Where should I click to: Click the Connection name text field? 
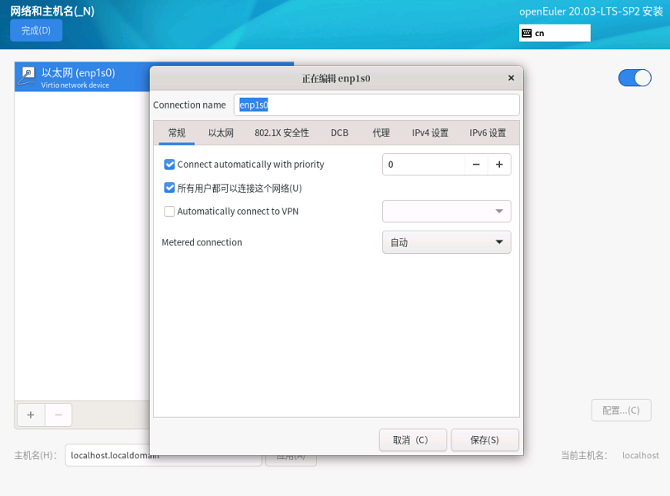tap(376, 105)
